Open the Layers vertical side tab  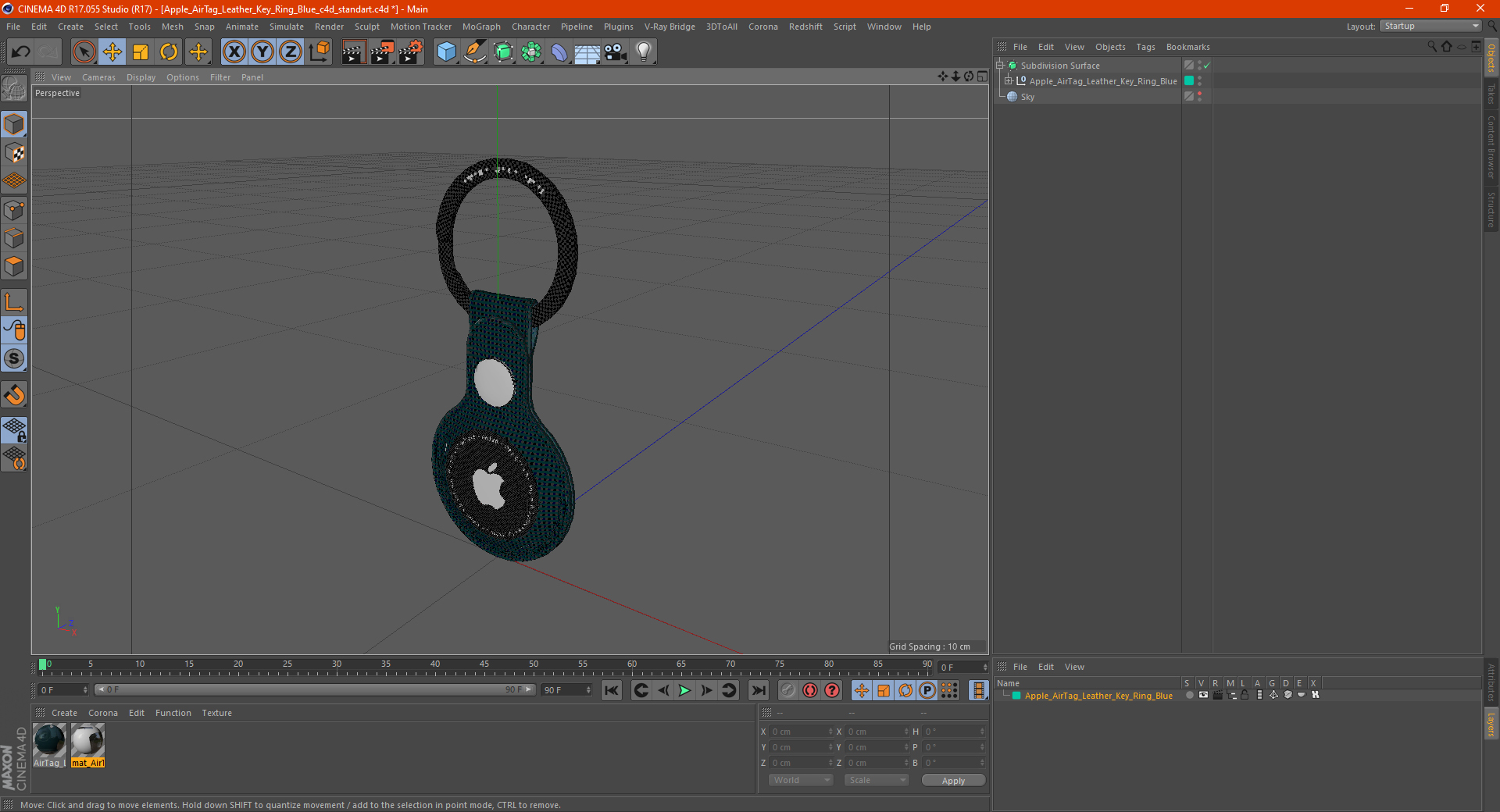coord(1491,724)
